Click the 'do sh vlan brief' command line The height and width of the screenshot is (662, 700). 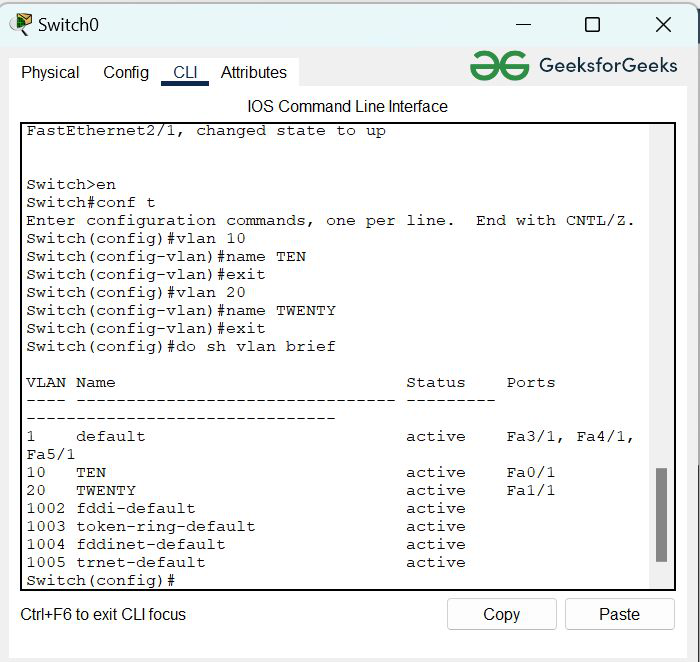tap(181, 346)
